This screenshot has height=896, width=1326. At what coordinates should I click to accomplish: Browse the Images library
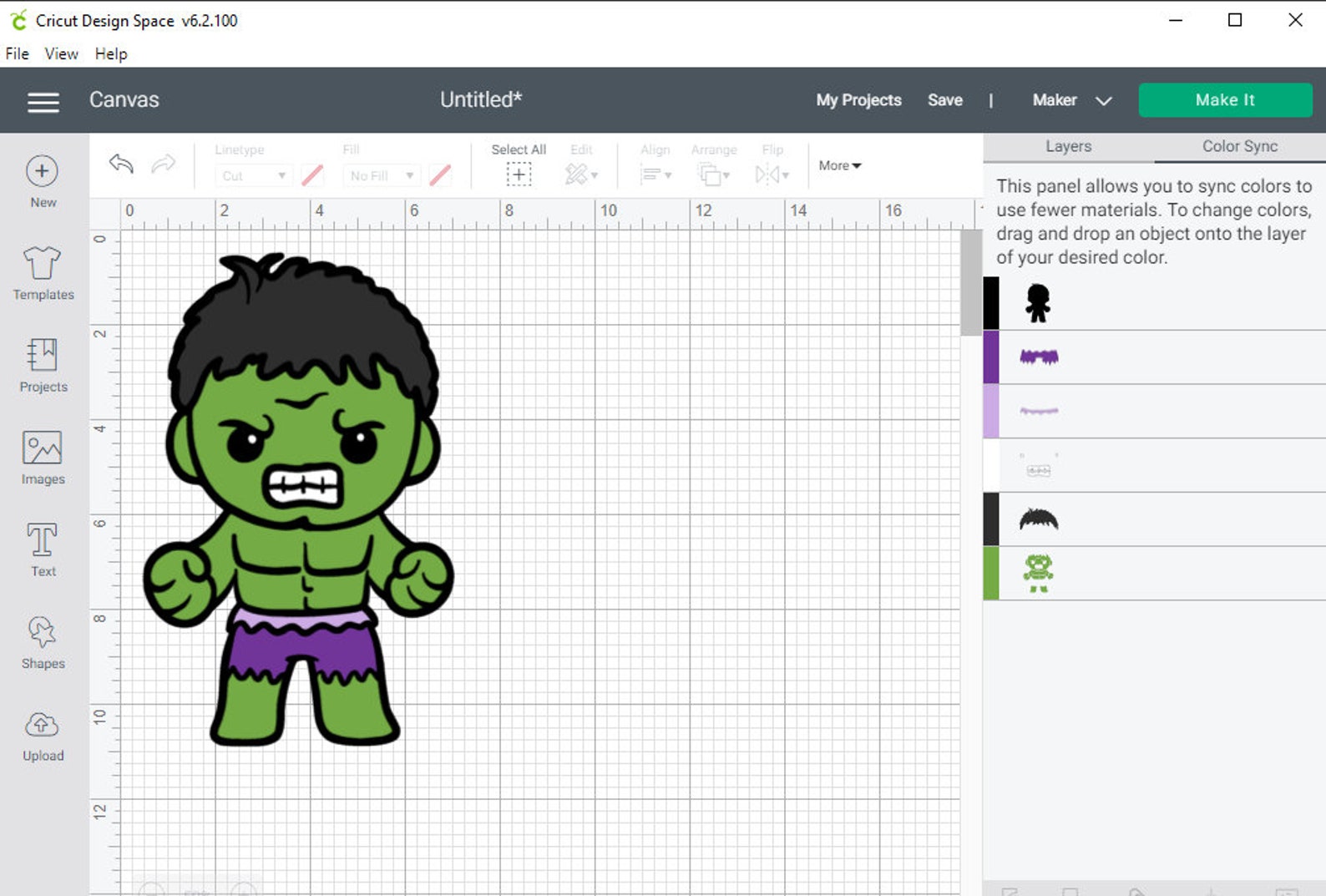click(x=43, y=458)
